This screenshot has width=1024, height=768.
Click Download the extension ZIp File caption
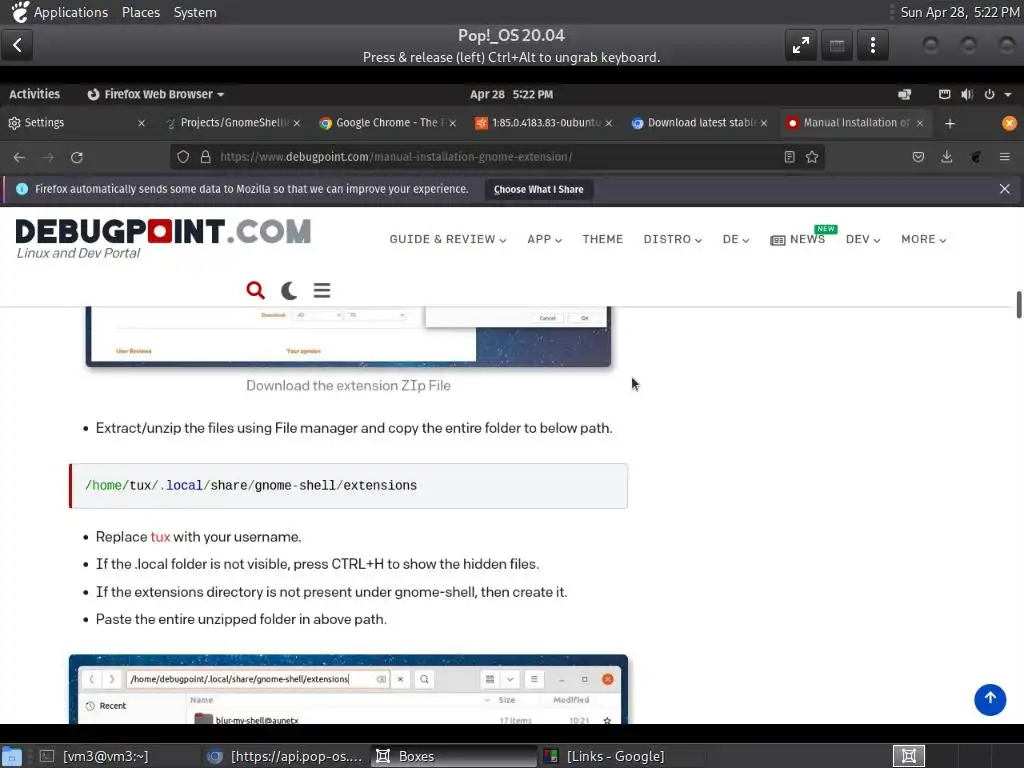click(348, 385)
